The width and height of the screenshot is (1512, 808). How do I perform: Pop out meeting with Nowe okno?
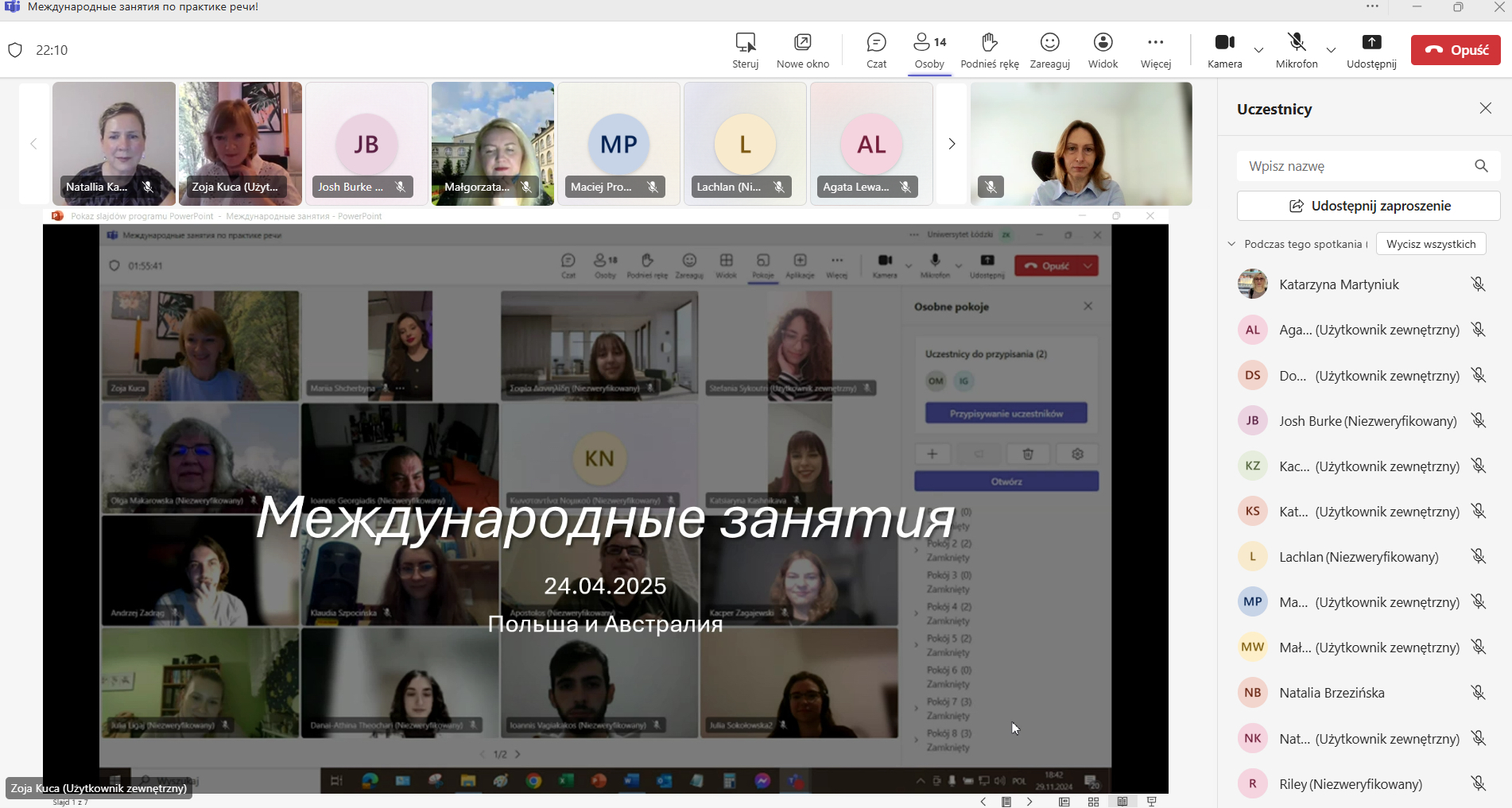click(803, 50)
